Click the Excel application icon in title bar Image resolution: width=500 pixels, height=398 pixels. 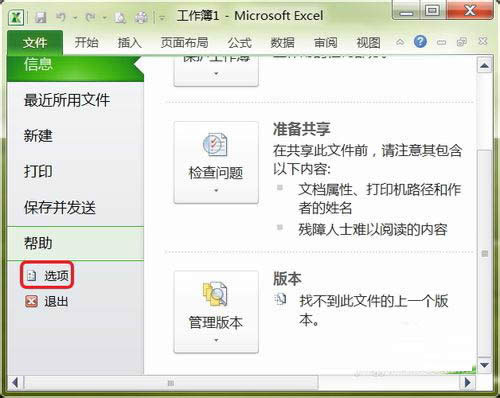(16, 16)
